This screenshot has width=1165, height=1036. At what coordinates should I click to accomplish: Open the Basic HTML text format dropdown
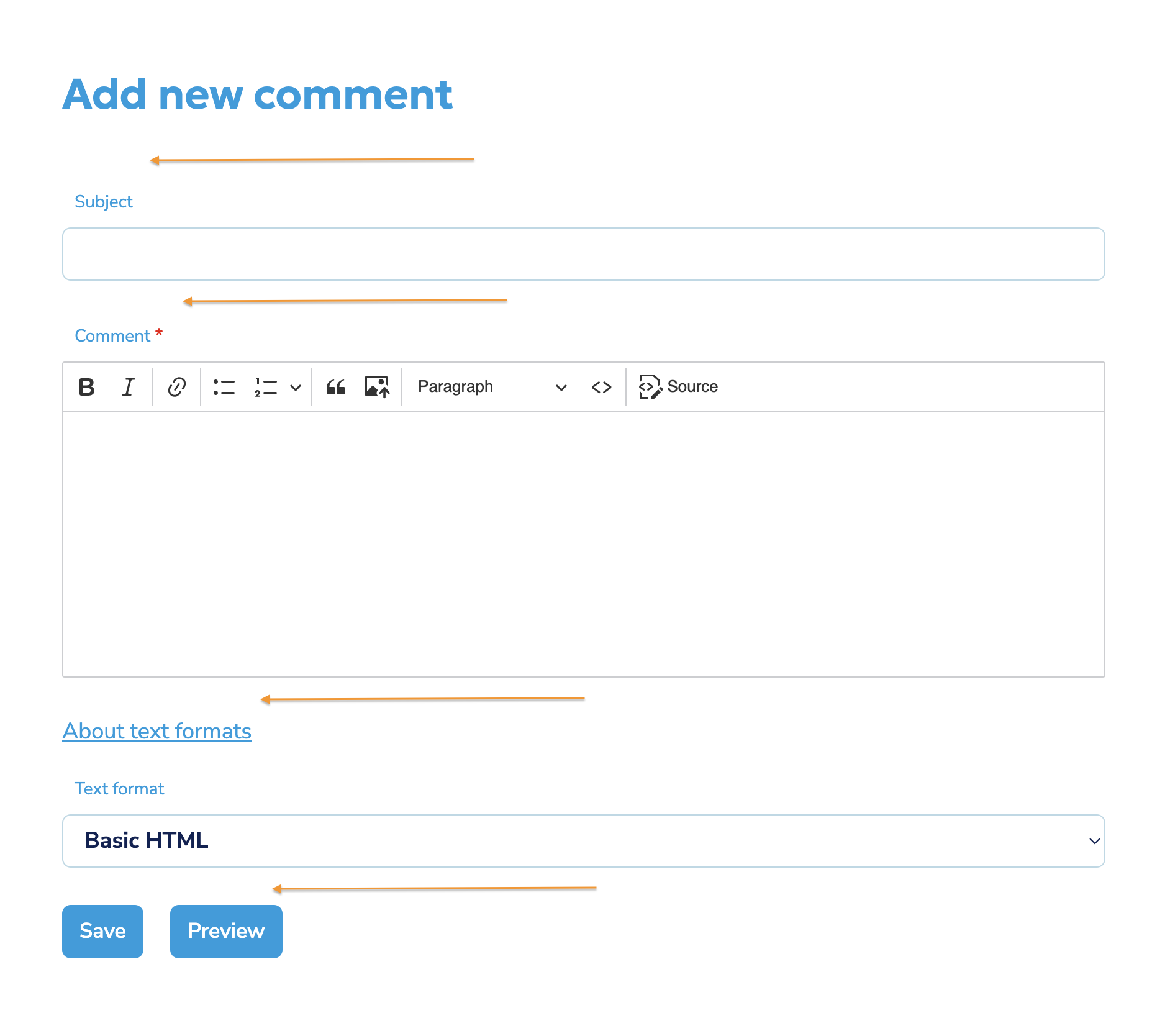click(x=582, y=840)
